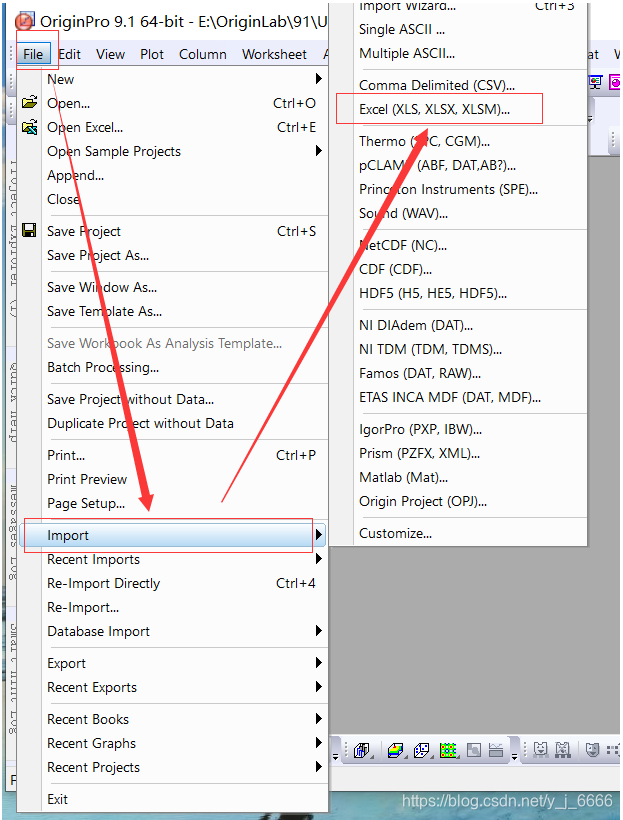Click Append menu item
The image size is (623, 820).
75,176
